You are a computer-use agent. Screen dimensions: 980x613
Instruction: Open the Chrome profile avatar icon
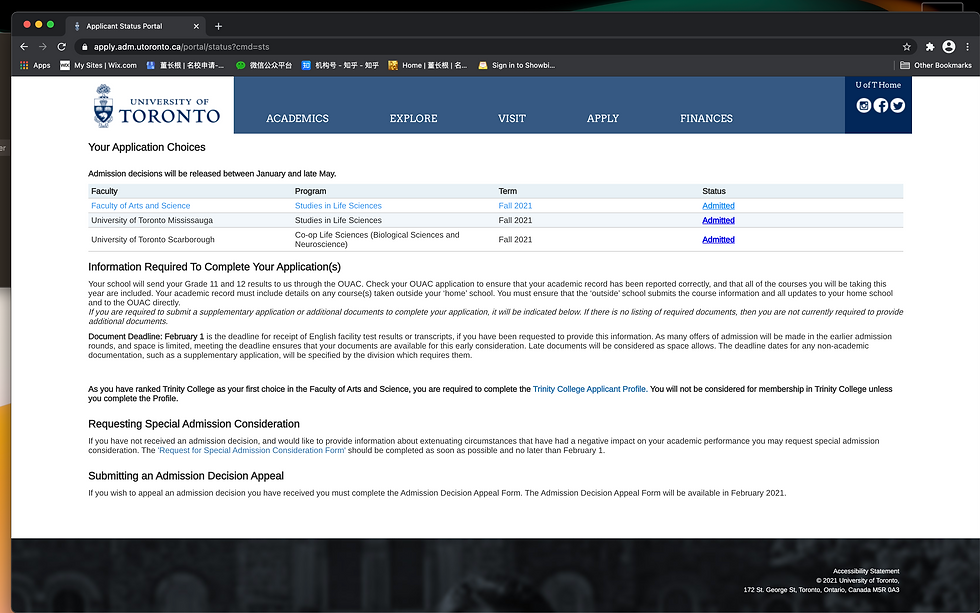click(948, 47)
